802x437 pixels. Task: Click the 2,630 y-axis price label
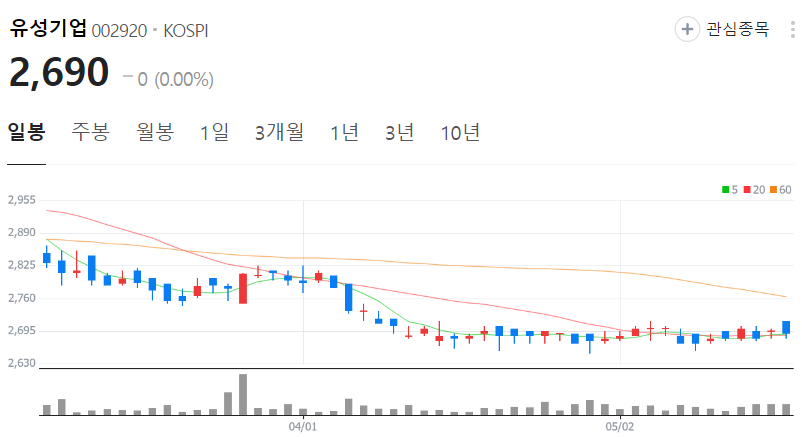pyautogui.click(x=21, y=363)
